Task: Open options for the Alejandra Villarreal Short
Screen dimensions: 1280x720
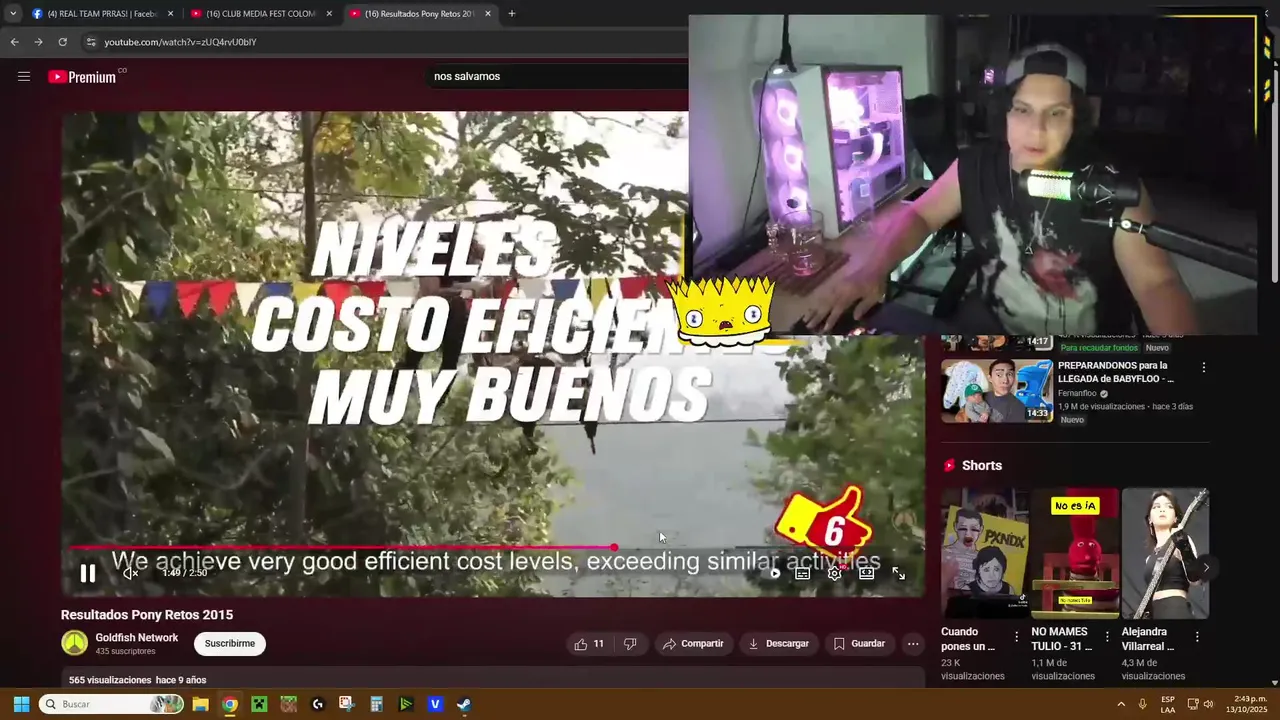Action: coord(1197,636)
